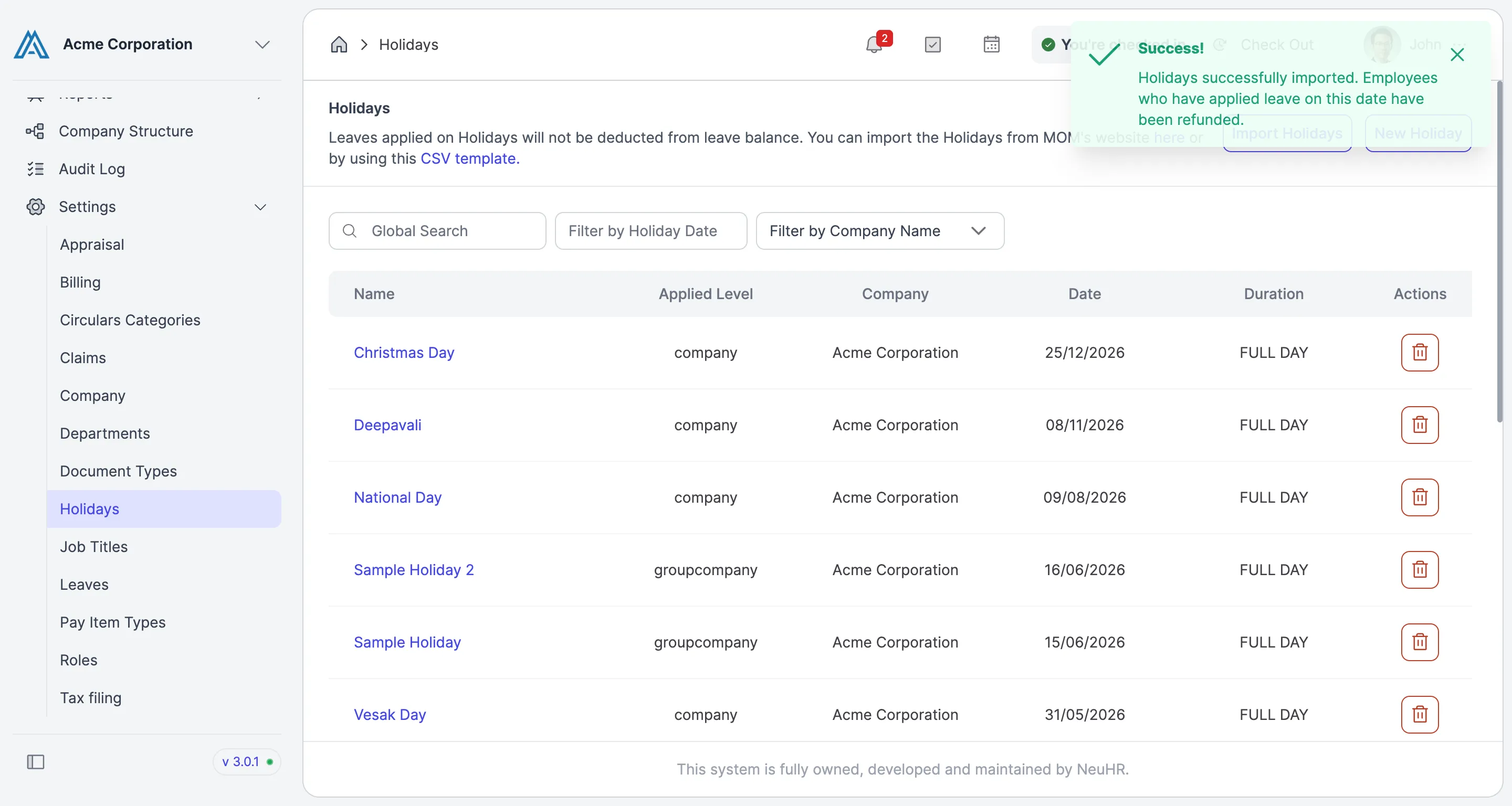This screenshot has width=1512, height=806.
Task: Click the Name column header
Action: click(x=374, y=294)
